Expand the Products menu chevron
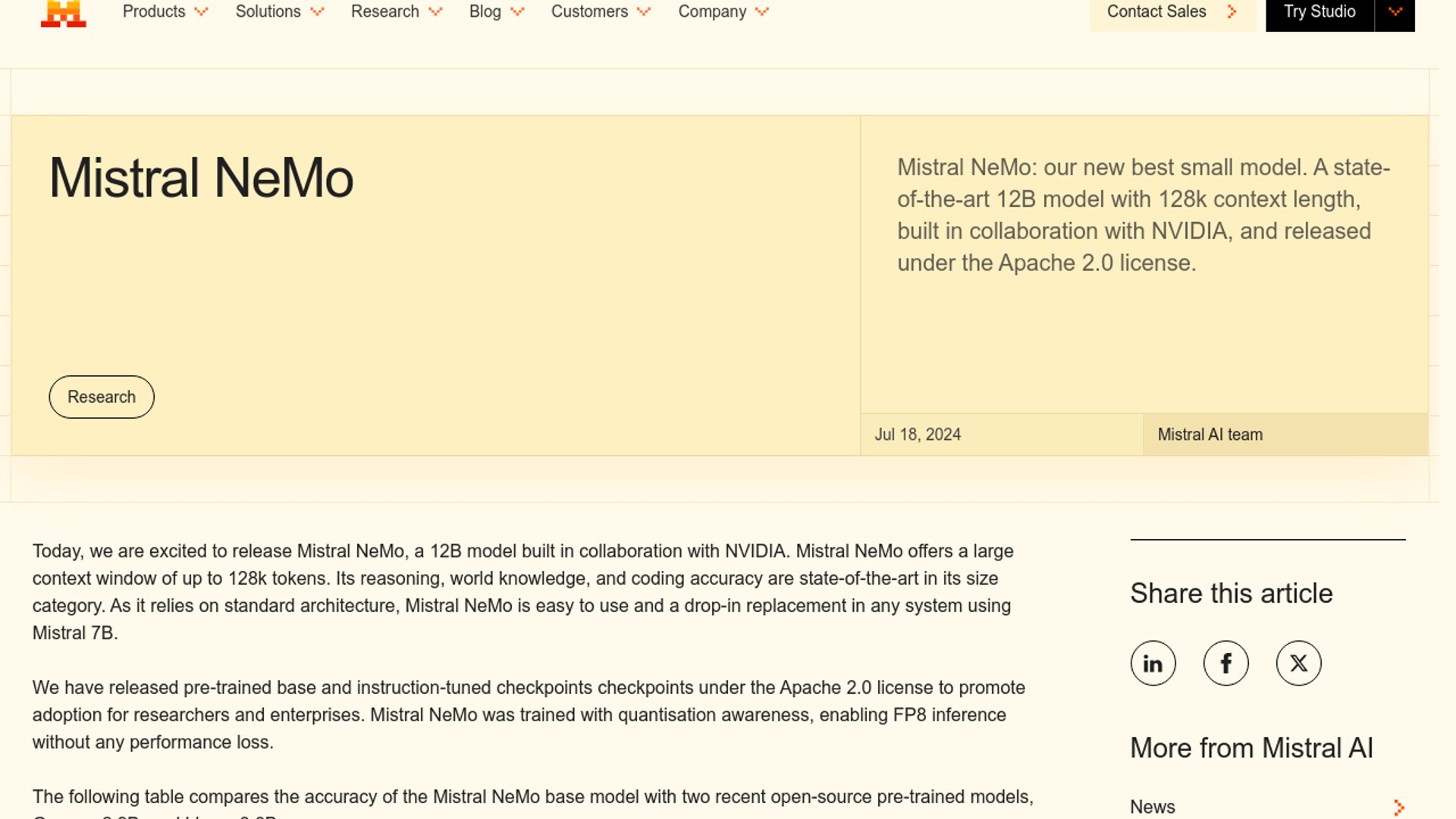Image resolution: width=1456 pixels, height=819 pixels. pyautogui.click(x=201, y=12)
